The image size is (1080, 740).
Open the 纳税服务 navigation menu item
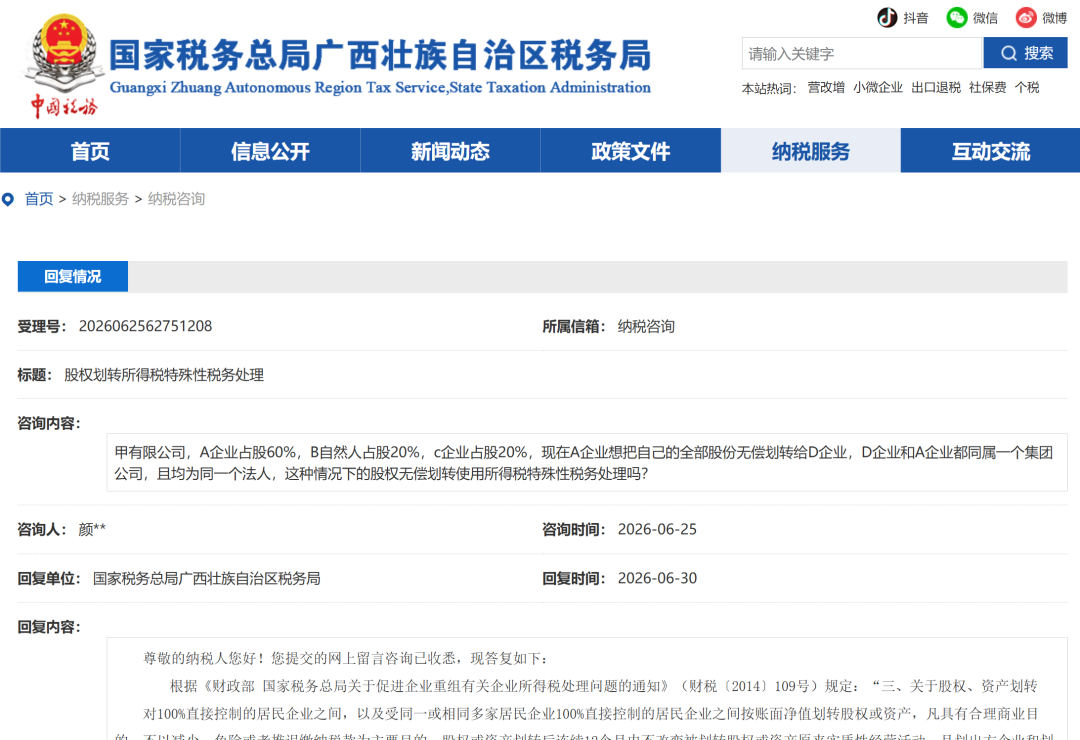pyautogui.click(x=811, y=150)
